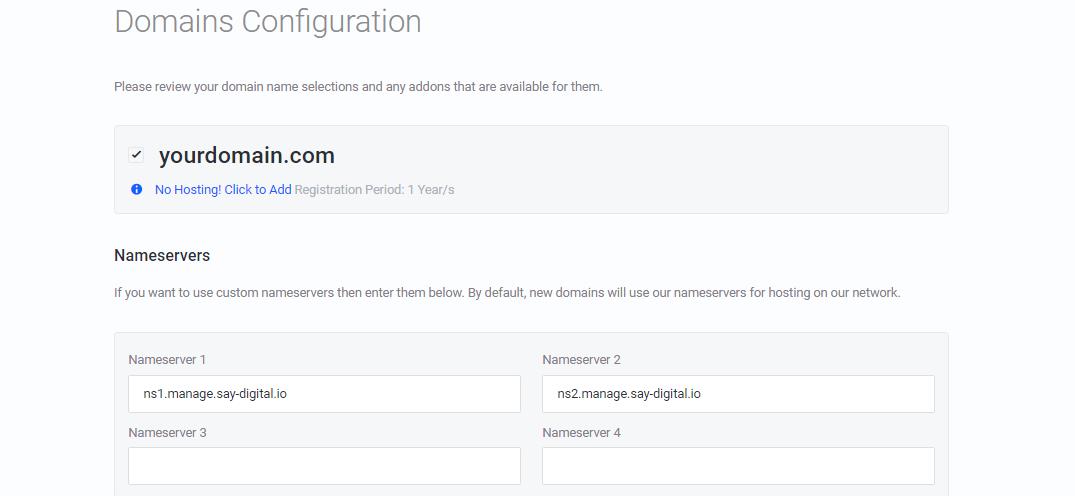Select the empty Nameserver 3 field
The height and width of the screenshot is (496, 1075).
pos(324,466)
